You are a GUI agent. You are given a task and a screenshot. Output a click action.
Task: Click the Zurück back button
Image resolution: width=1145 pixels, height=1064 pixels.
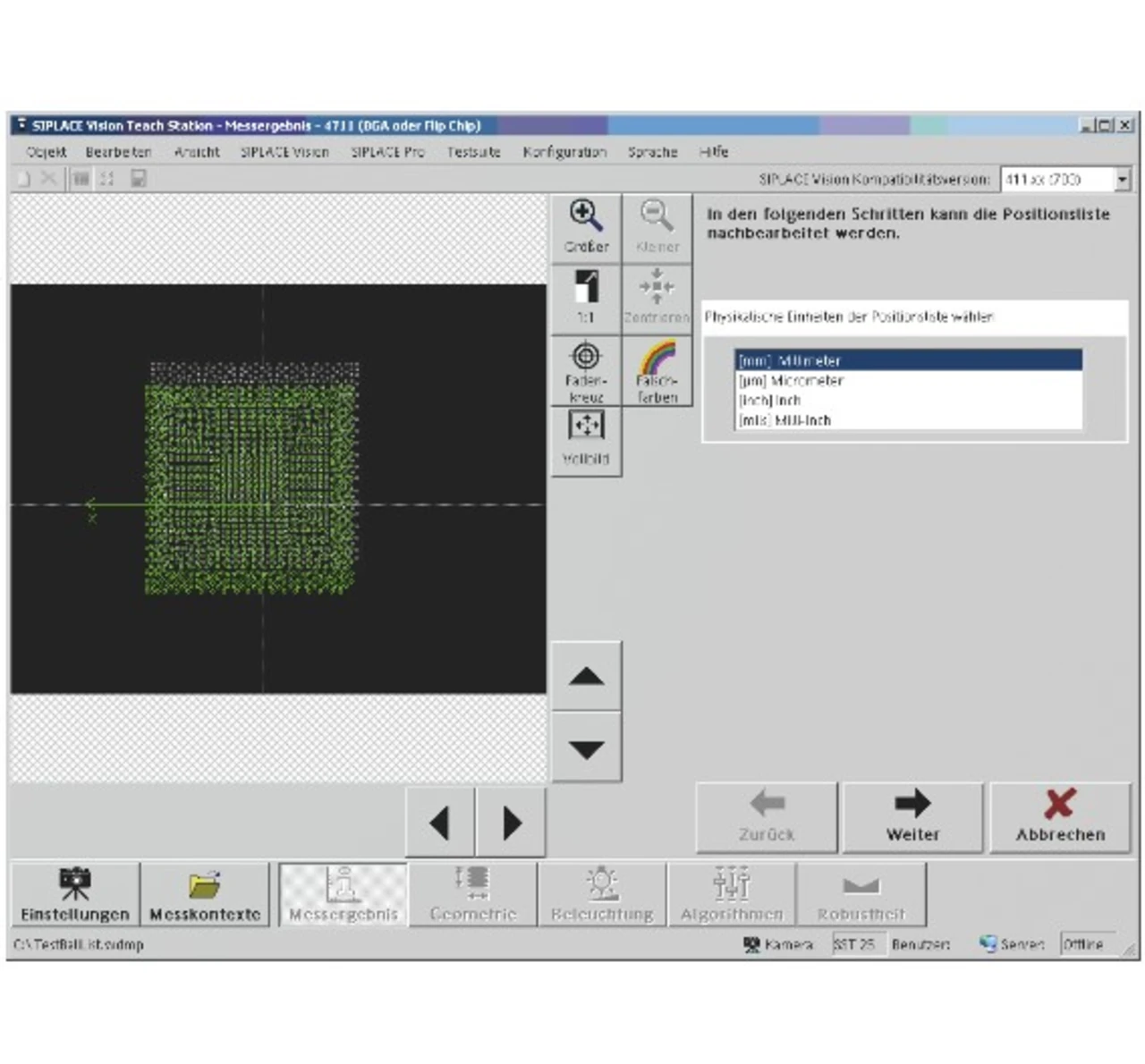767,818
